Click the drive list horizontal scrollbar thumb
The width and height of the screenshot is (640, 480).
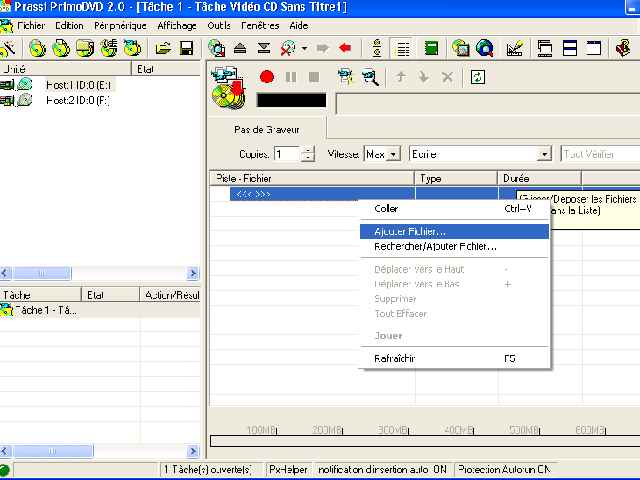42,273
